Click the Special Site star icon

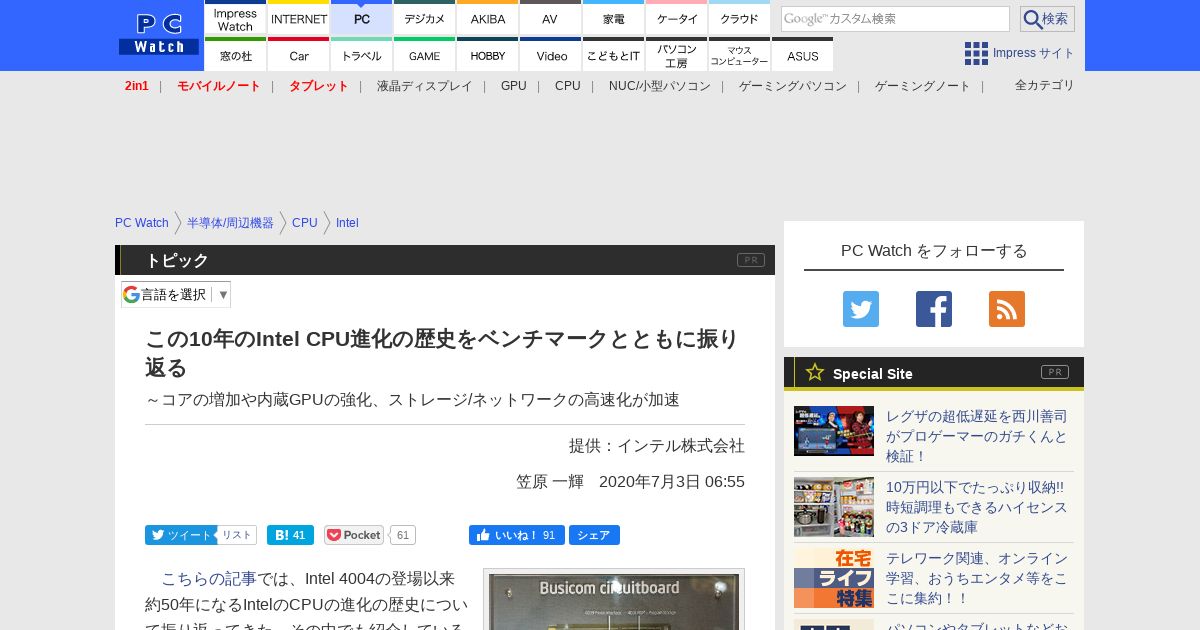point(815,372)
